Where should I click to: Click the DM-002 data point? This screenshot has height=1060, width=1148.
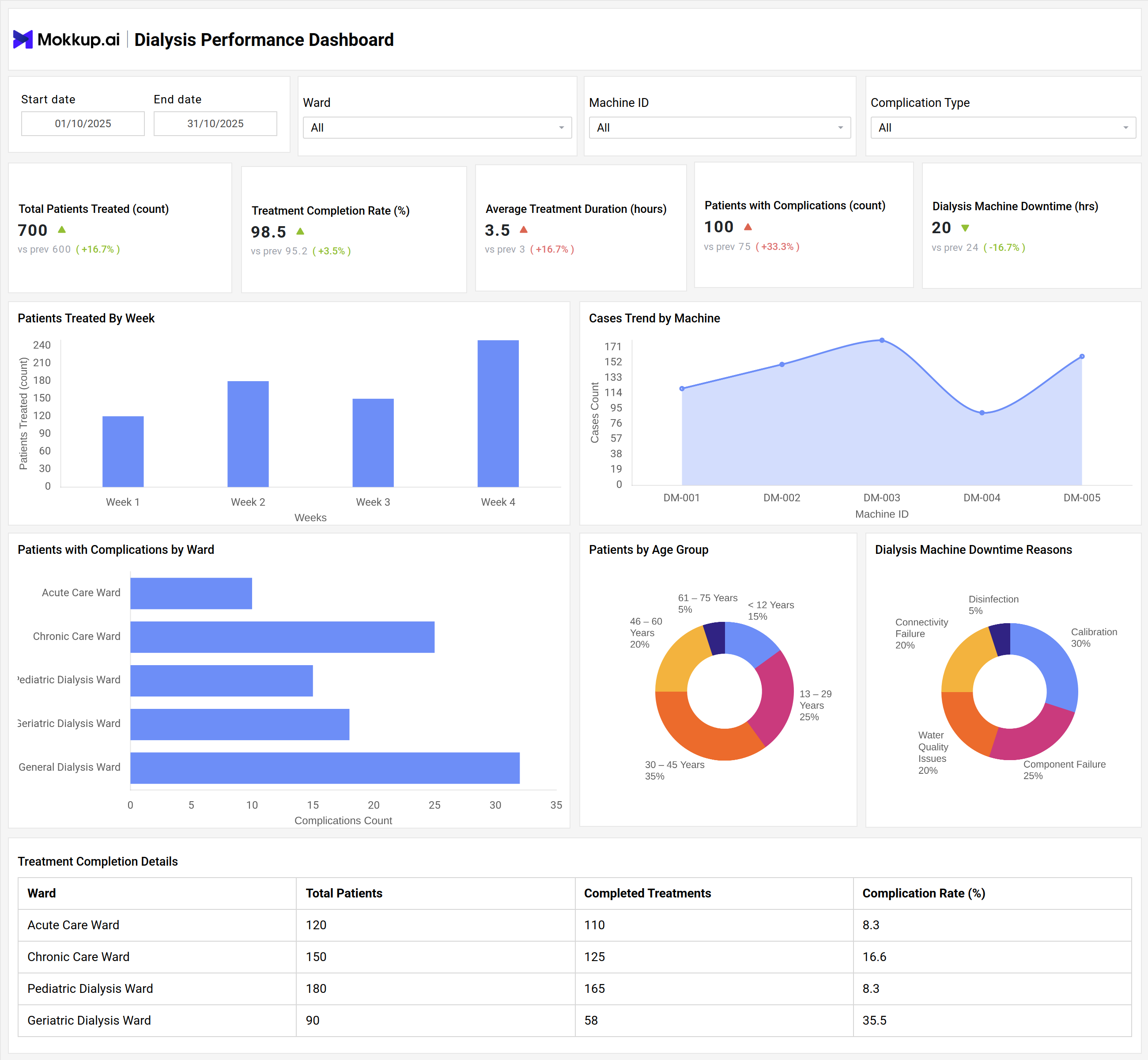[782, 364]
